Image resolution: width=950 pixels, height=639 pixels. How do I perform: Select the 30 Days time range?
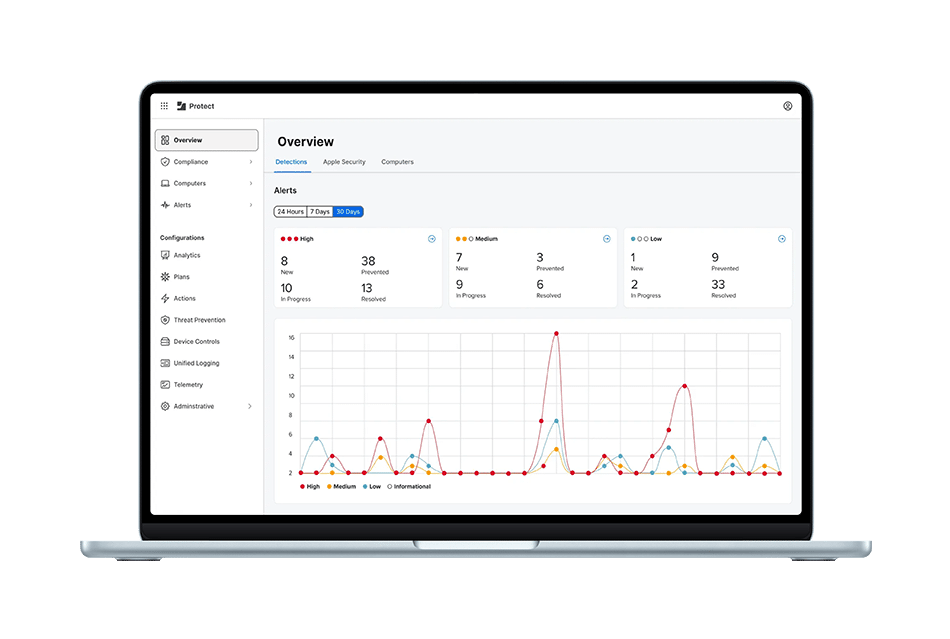point(348,212)
